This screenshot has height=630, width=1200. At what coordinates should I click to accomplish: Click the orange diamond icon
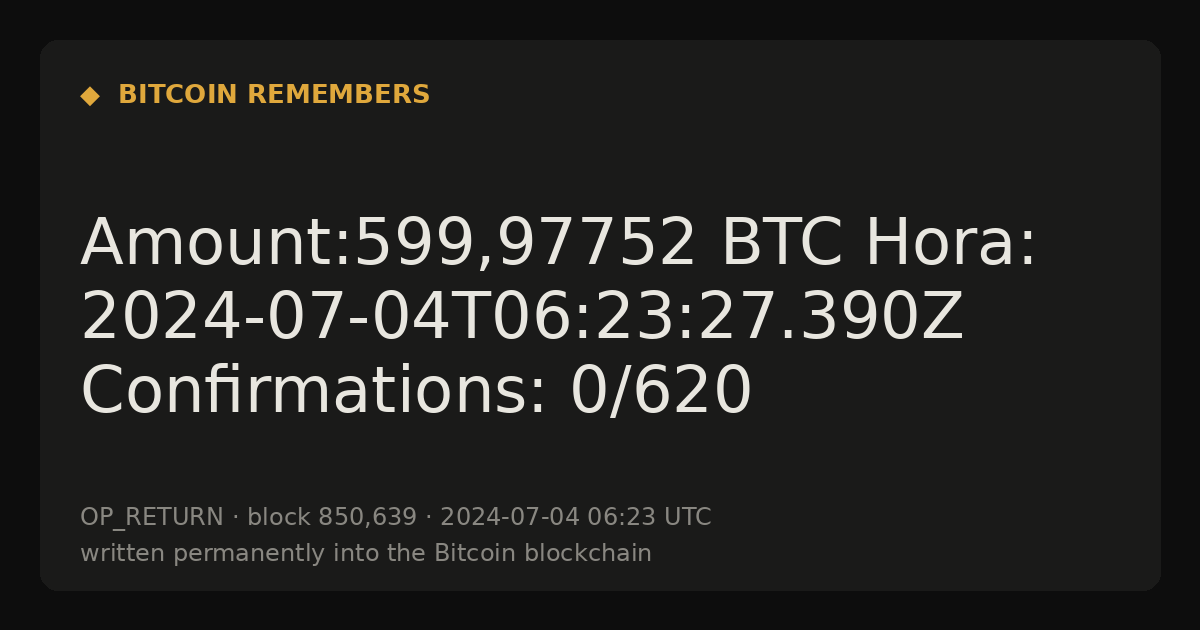90,96
